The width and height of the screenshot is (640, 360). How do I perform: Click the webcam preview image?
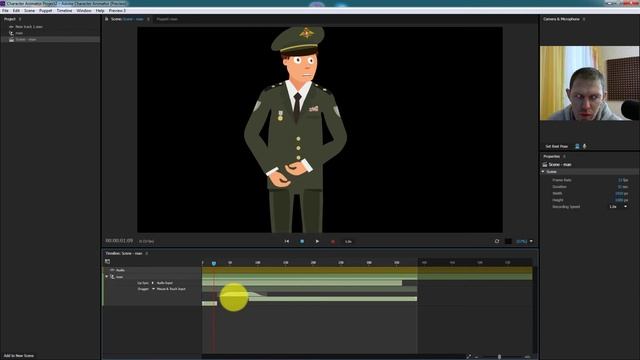point(590,83)
